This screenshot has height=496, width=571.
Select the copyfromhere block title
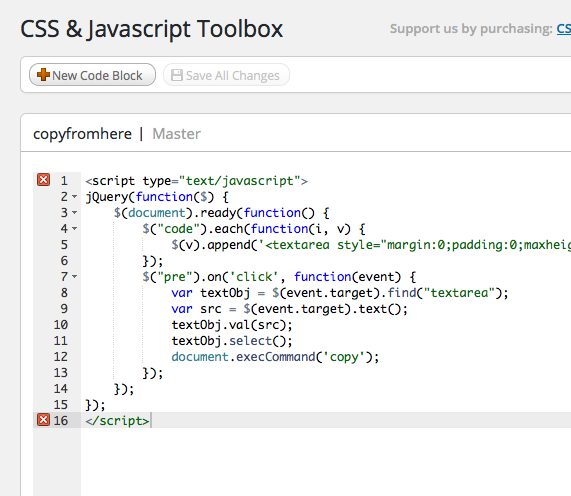pos(82,134)
